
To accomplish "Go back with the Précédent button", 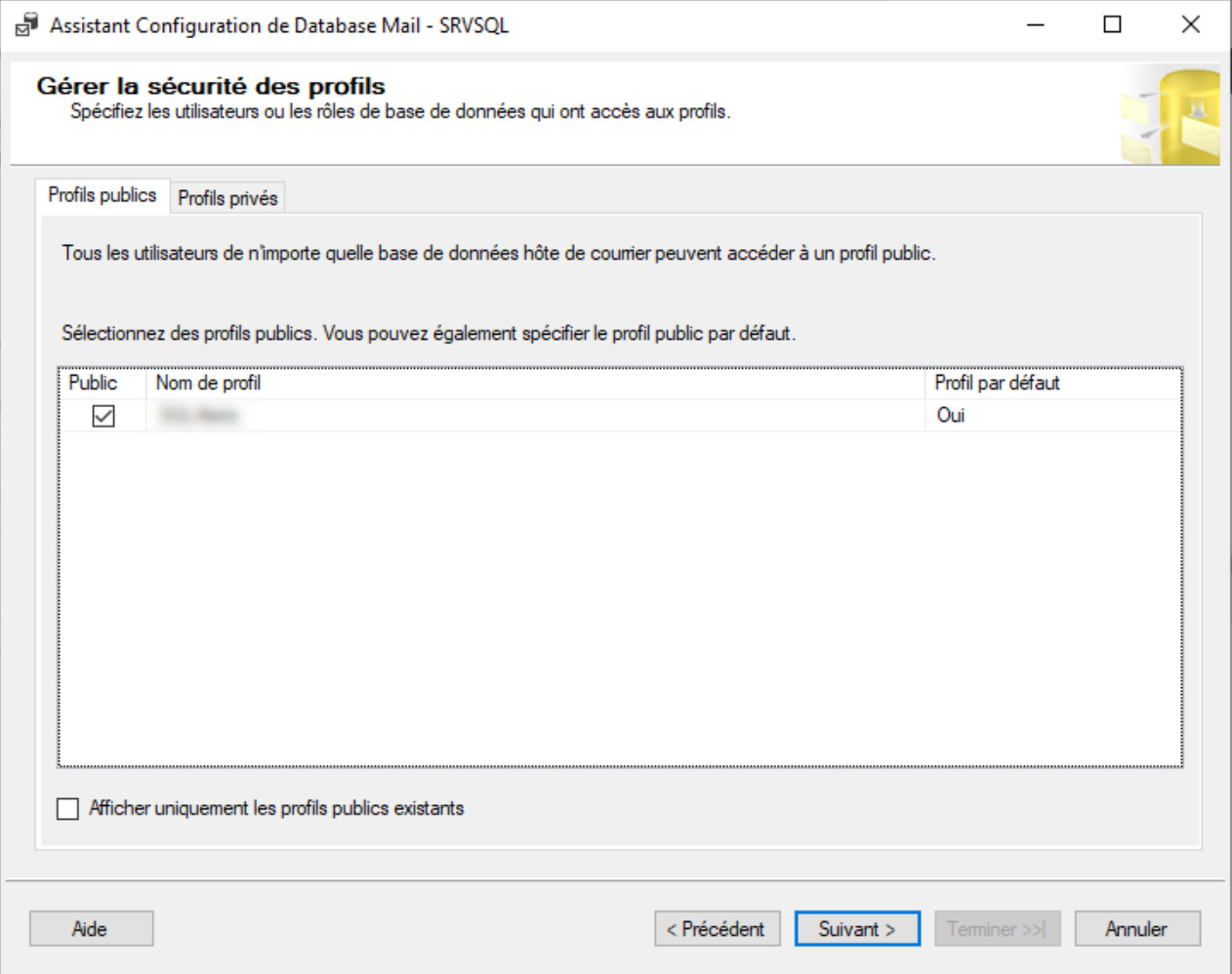I will pyautogui.click(x=717, y=929).
